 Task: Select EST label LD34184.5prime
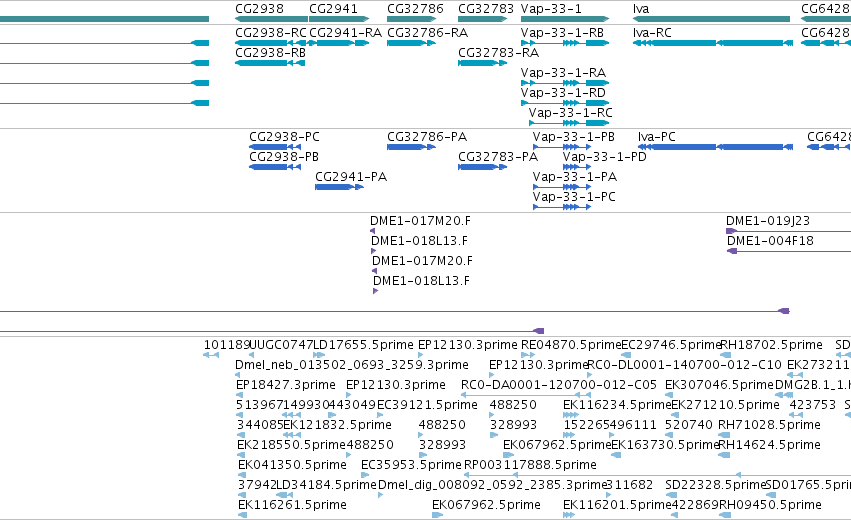[x=326, y=485]
